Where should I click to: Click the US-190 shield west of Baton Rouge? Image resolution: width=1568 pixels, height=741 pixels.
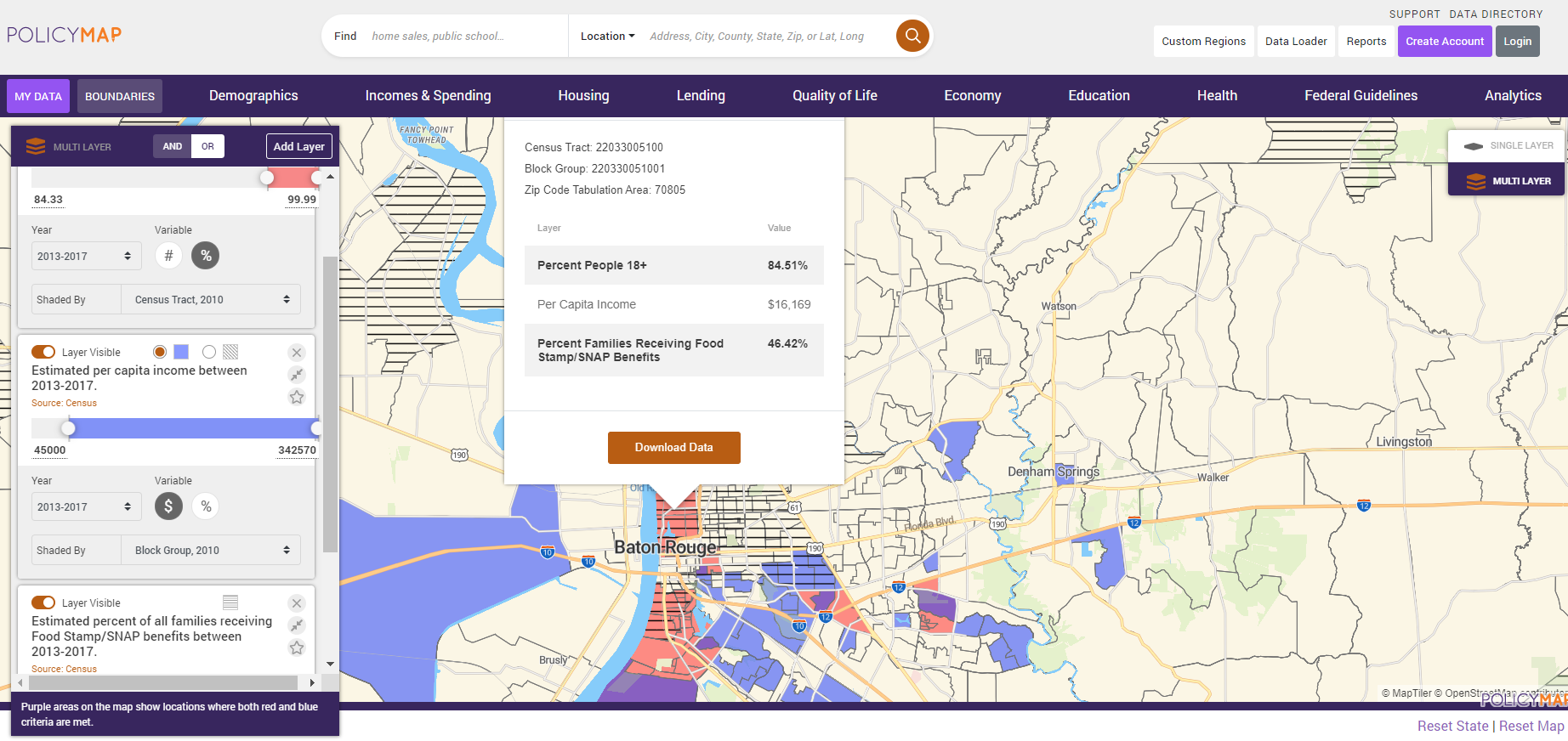pos(459,455)
